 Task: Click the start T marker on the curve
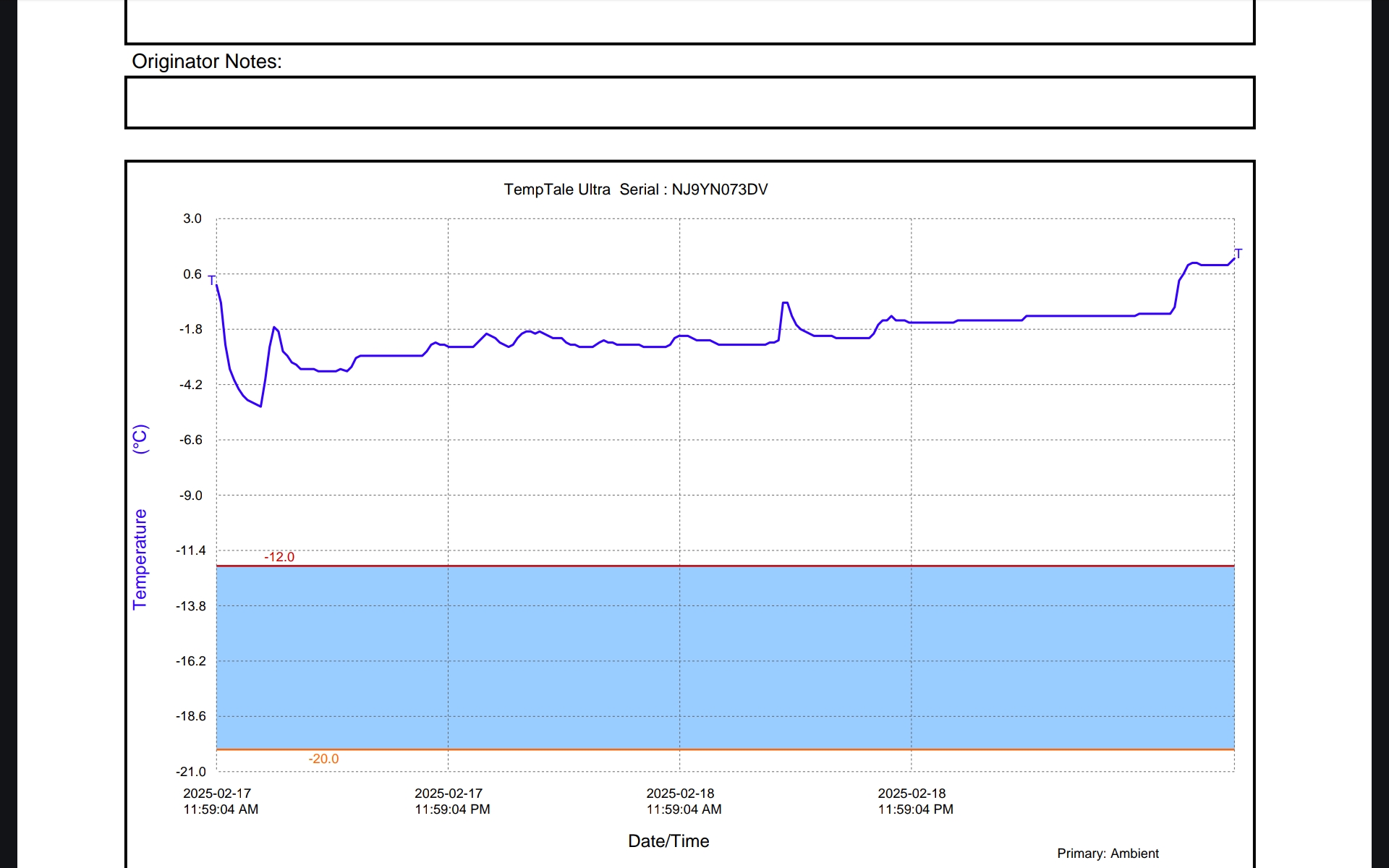click(211, 280)
